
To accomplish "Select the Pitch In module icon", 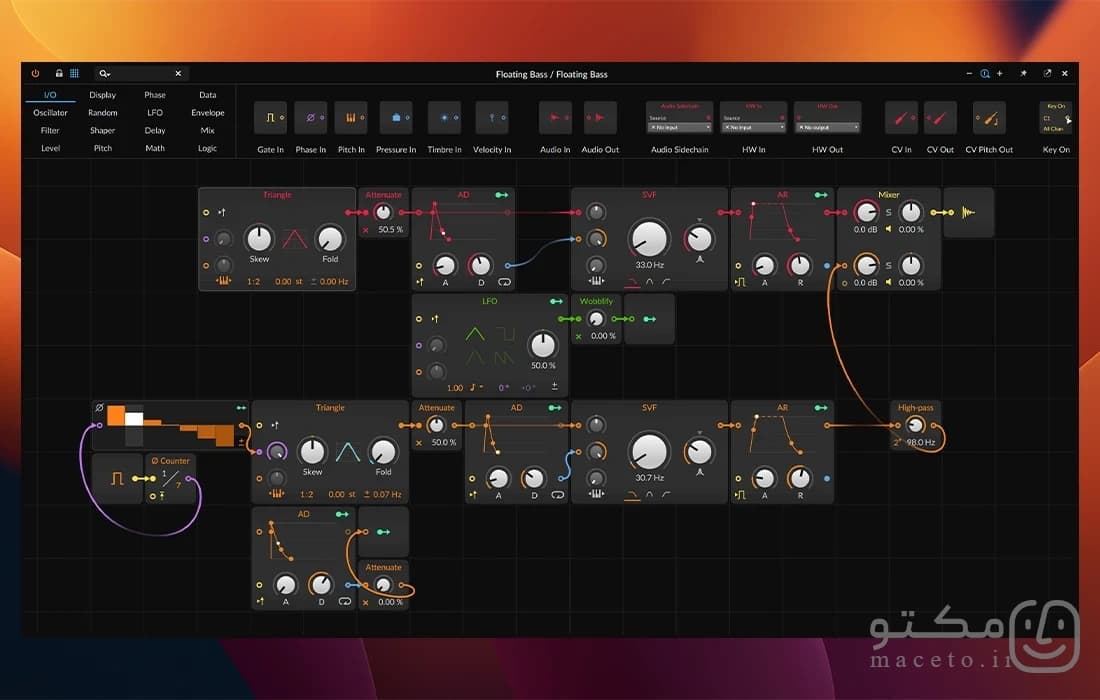I will tap(351, 118).
